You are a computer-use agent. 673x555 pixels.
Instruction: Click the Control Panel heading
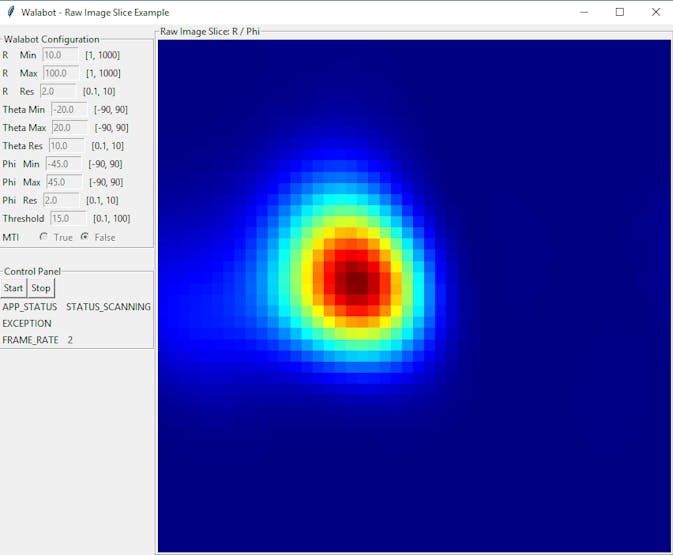[33, 271]
